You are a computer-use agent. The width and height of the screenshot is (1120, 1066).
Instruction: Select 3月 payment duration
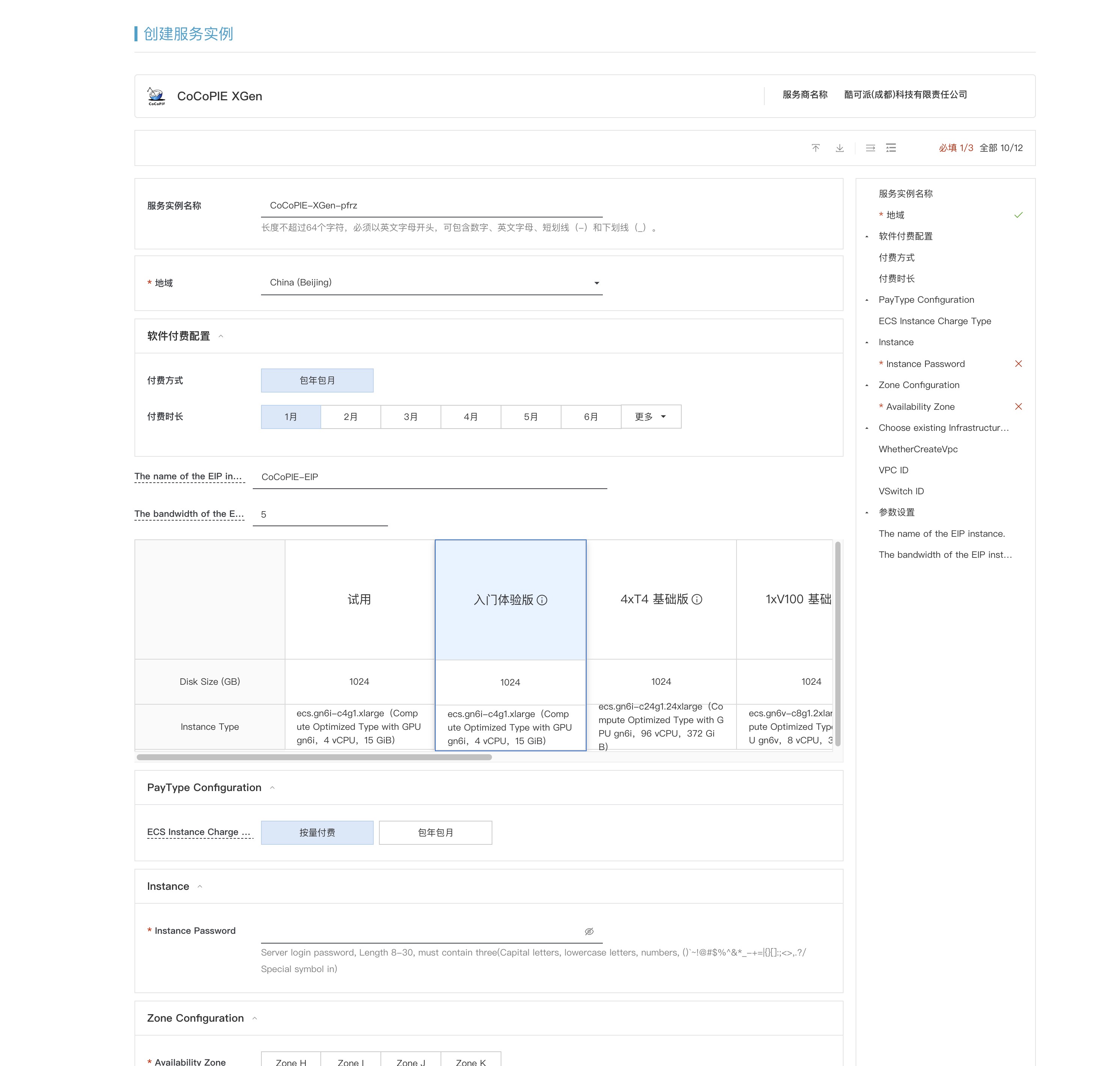click(411, 417)
